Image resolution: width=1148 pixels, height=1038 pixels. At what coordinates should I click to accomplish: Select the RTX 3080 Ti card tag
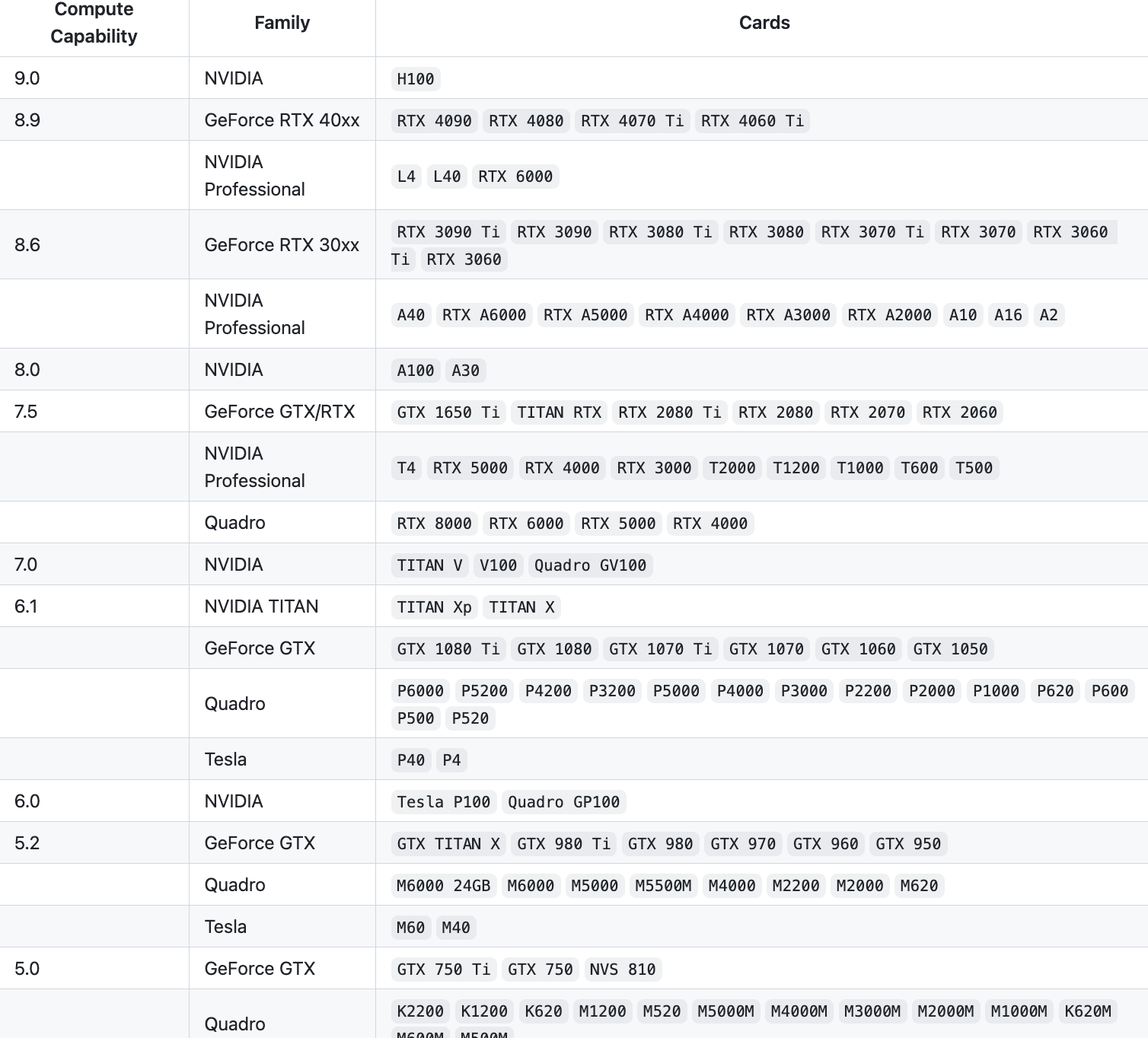click(660, 232)
